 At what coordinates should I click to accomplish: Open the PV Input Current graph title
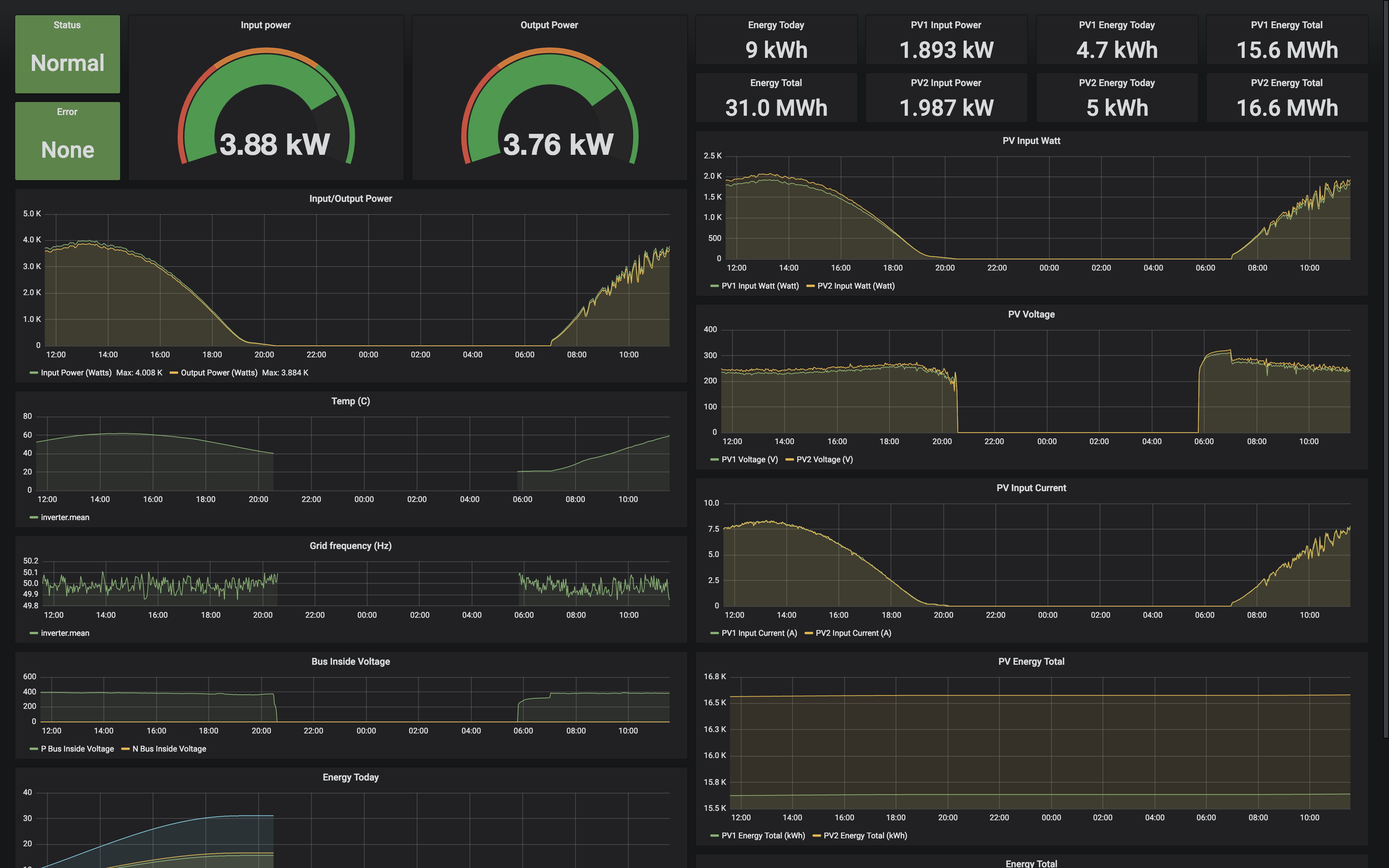(1031, 488)
